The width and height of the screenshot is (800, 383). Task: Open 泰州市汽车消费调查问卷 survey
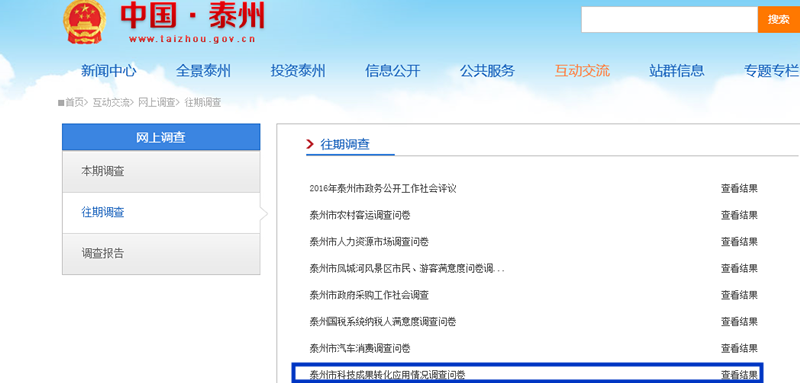360,349
